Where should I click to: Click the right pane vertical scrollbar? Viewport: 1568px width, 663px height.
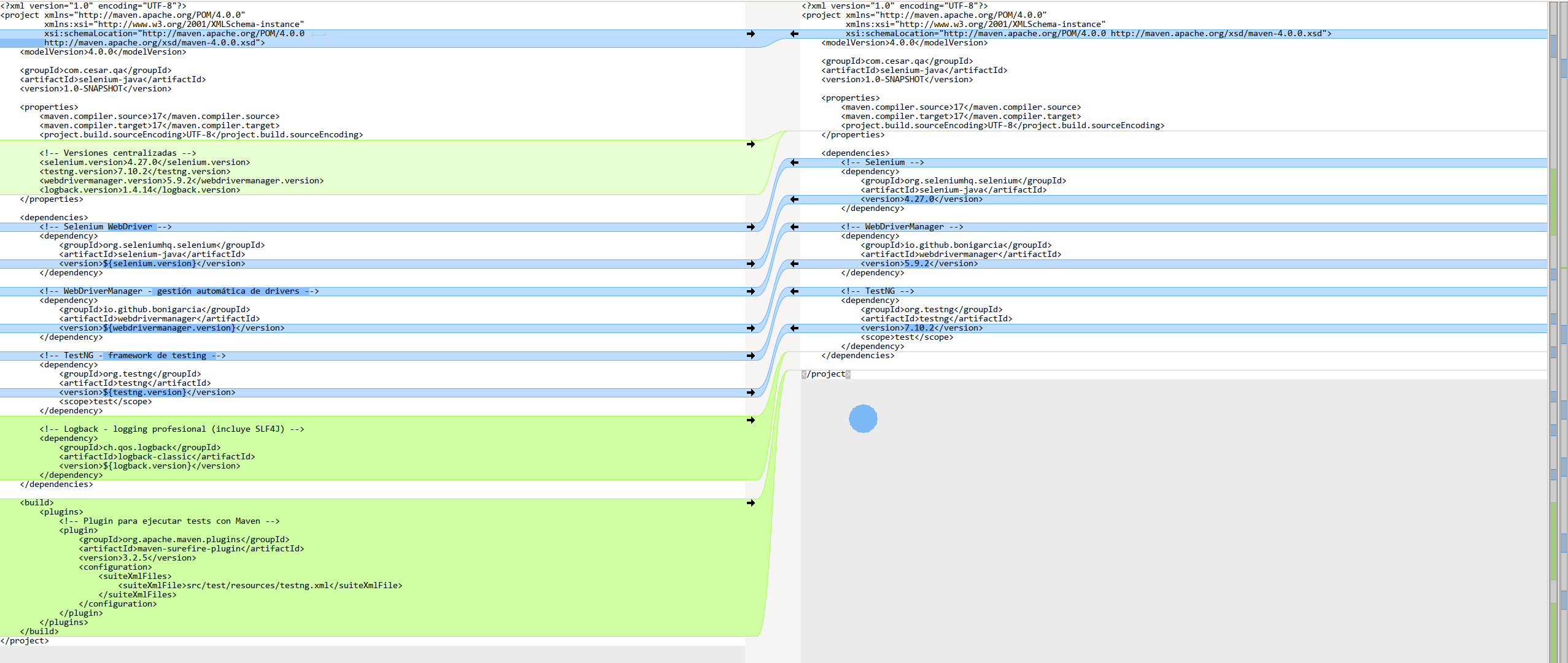pos(1553,331)
